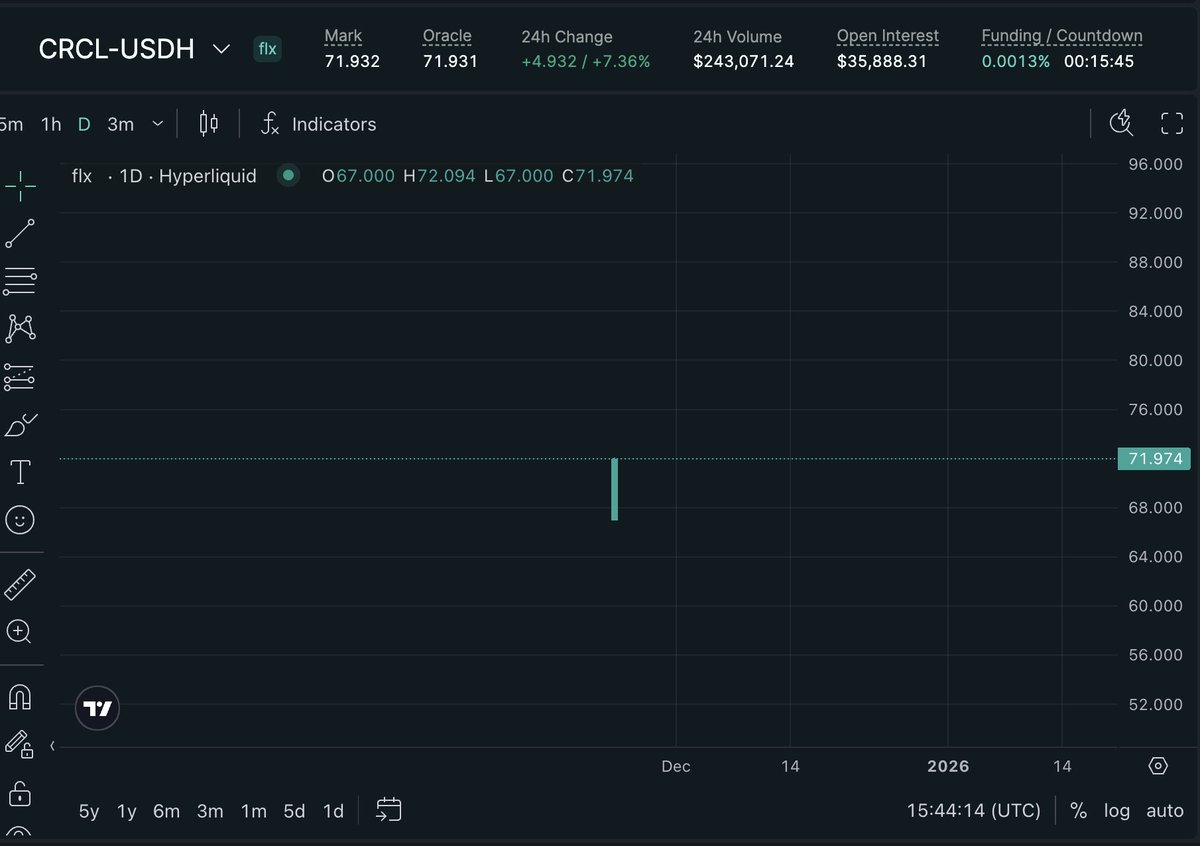Open chart scale settings gear

click(x=1158, y=766)
